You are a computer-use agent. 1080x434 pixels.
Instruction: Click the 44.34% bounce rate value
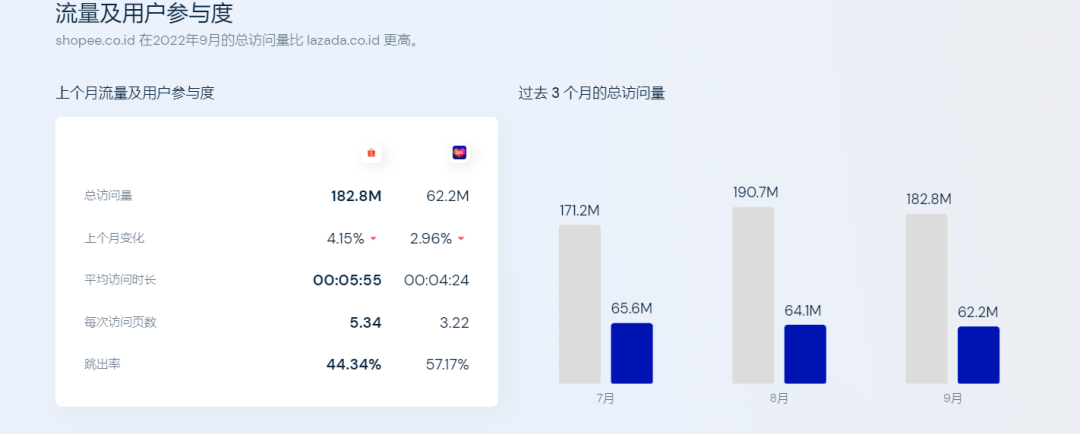(354, 364)
